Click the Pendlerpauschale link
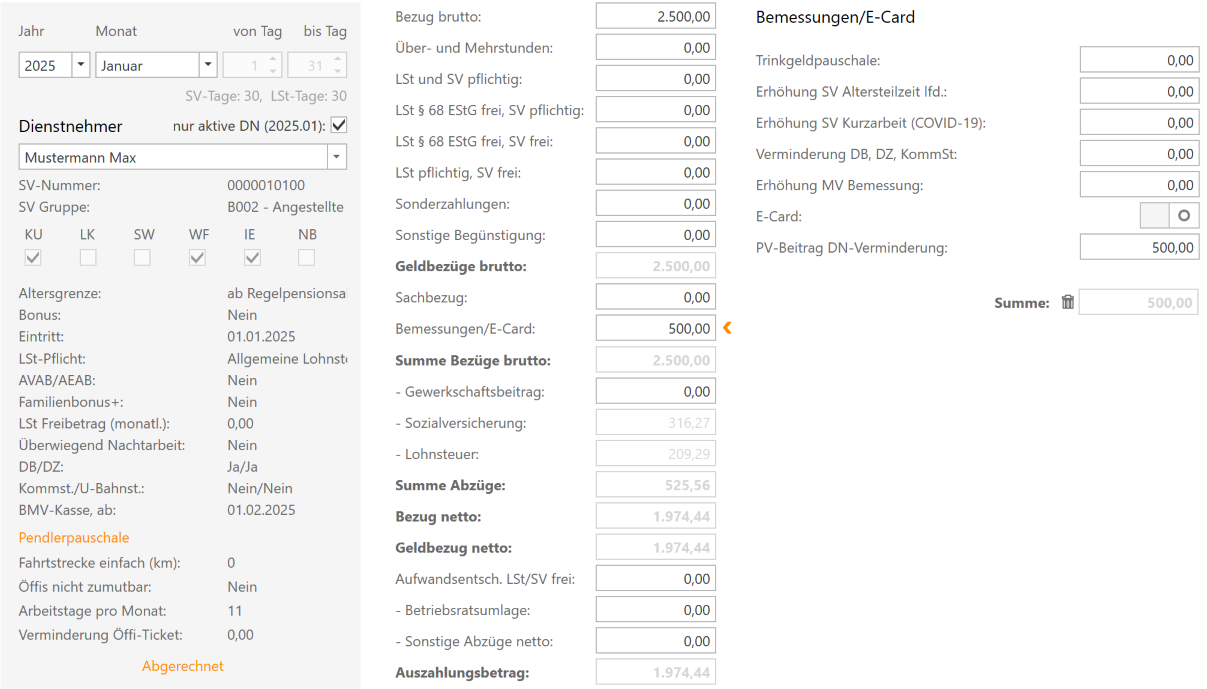Screen dimensions: 1207x689 pyautogui.click(x=74, y=538)
